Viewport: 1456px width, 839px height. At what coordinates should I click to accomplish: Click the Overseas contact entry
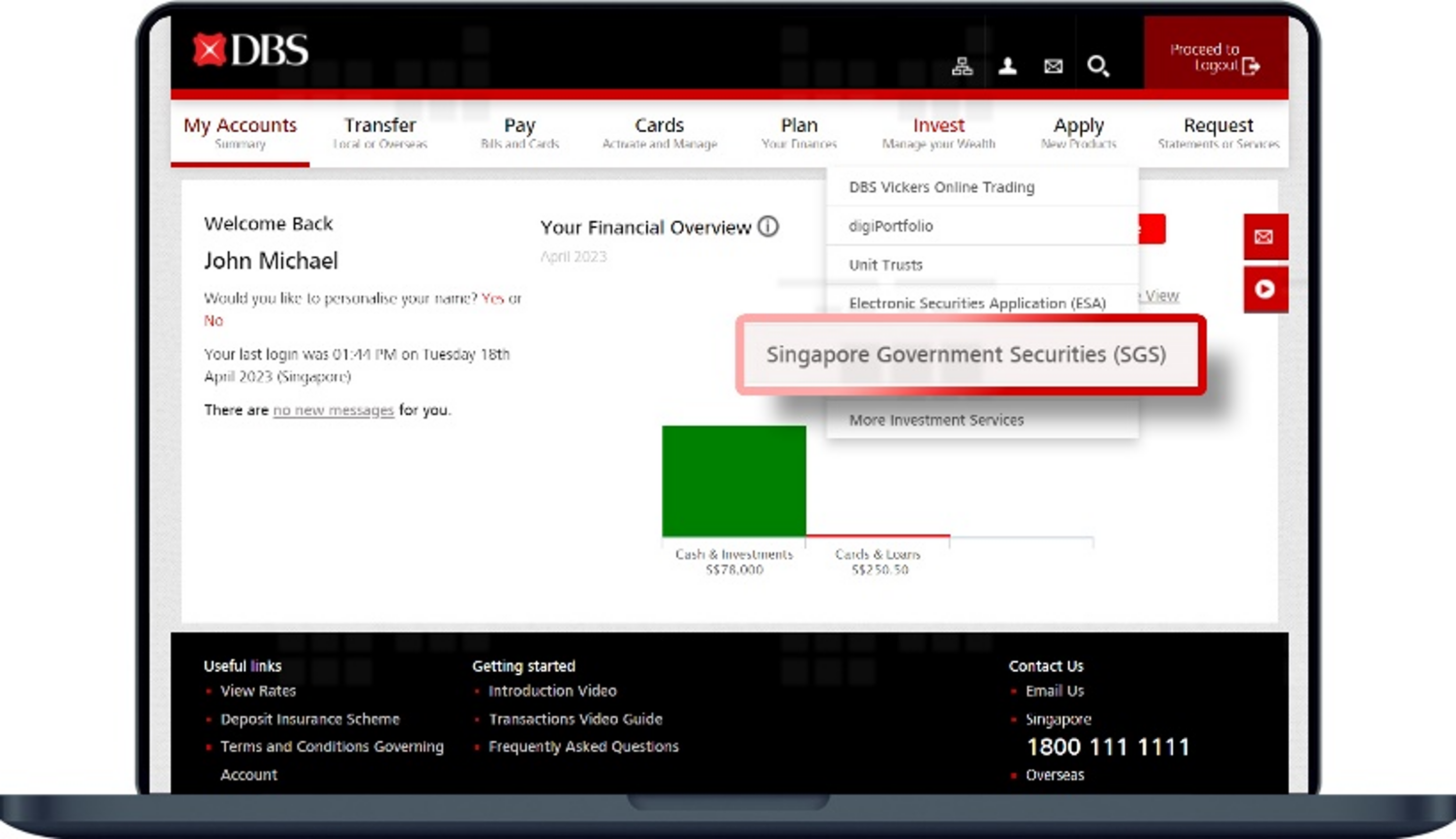(1054, 774)
